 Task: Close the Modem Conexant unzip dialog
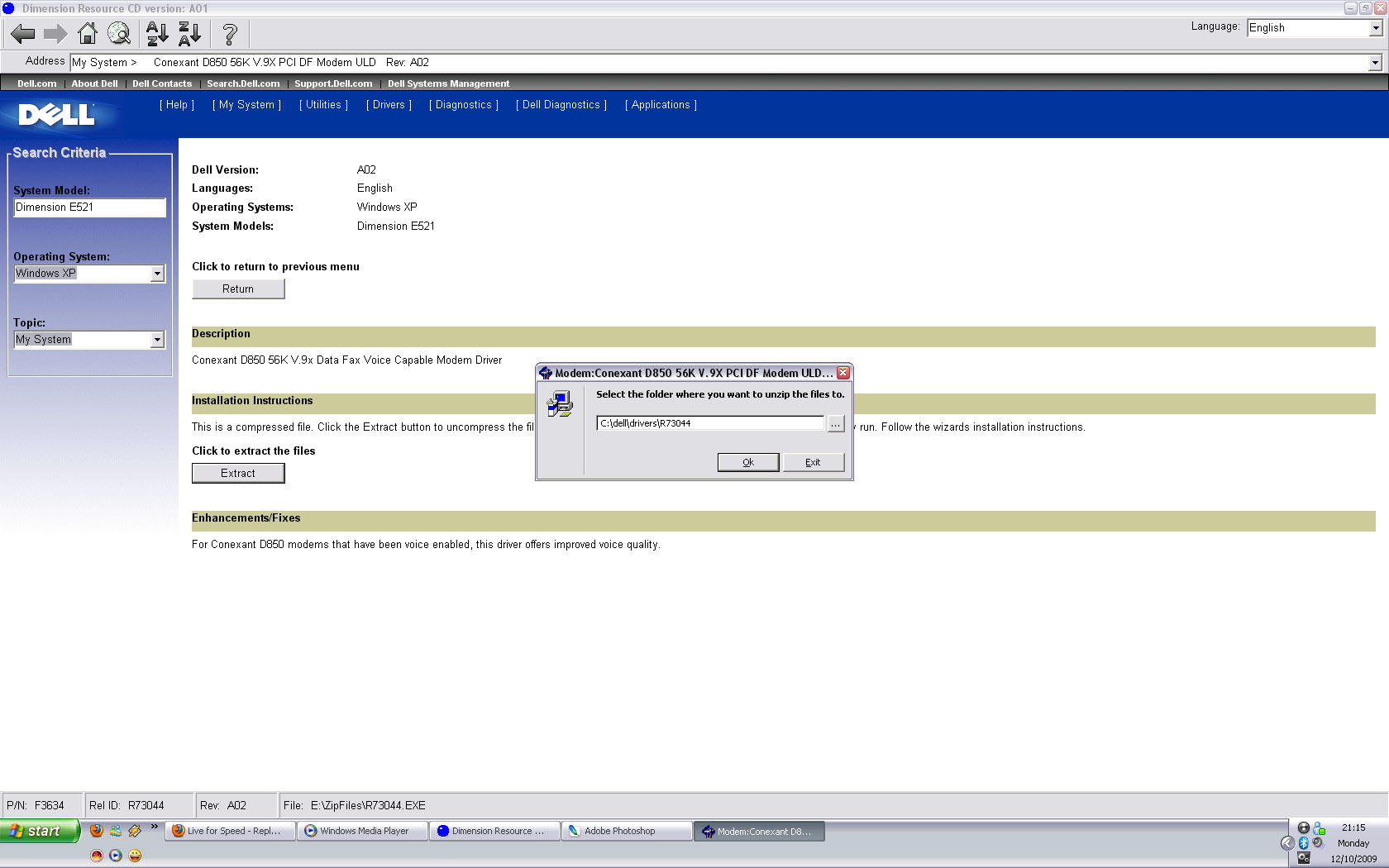[x=843, y=373]
